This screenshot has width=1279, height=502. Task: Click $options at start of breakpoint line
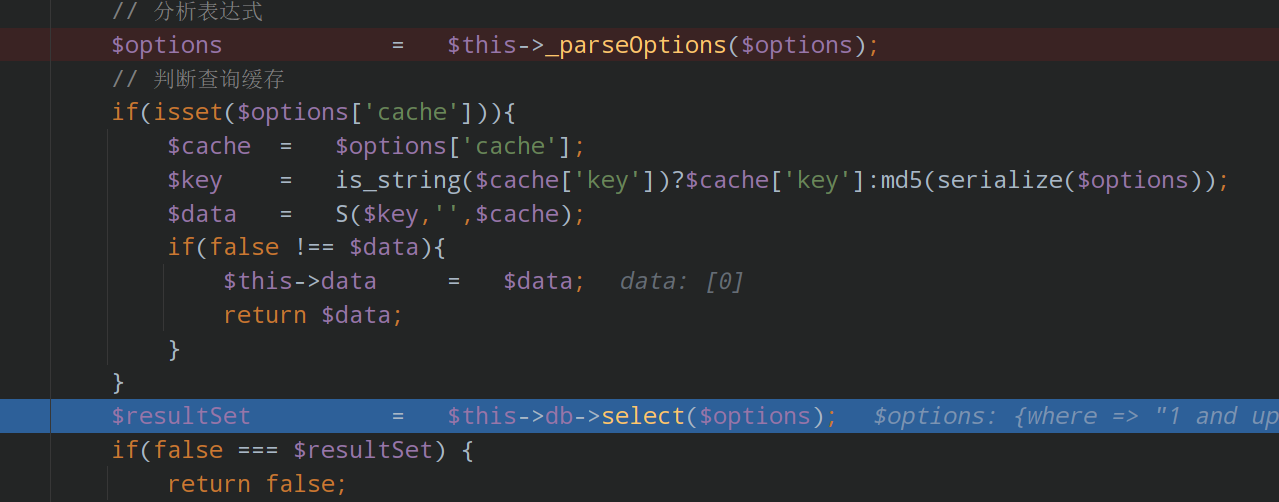(167, 45)
